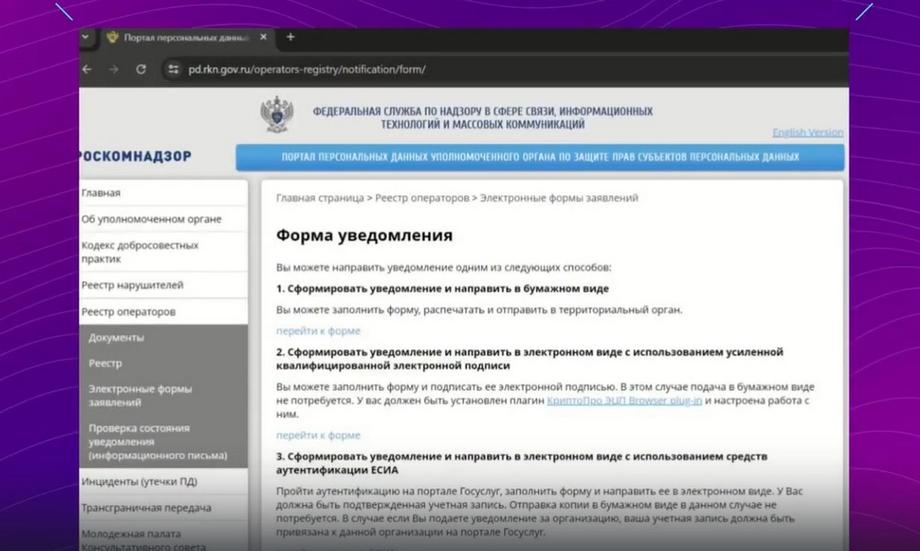
Task: Collapse the Реестр операторов section
Action: tap(163, 312)
